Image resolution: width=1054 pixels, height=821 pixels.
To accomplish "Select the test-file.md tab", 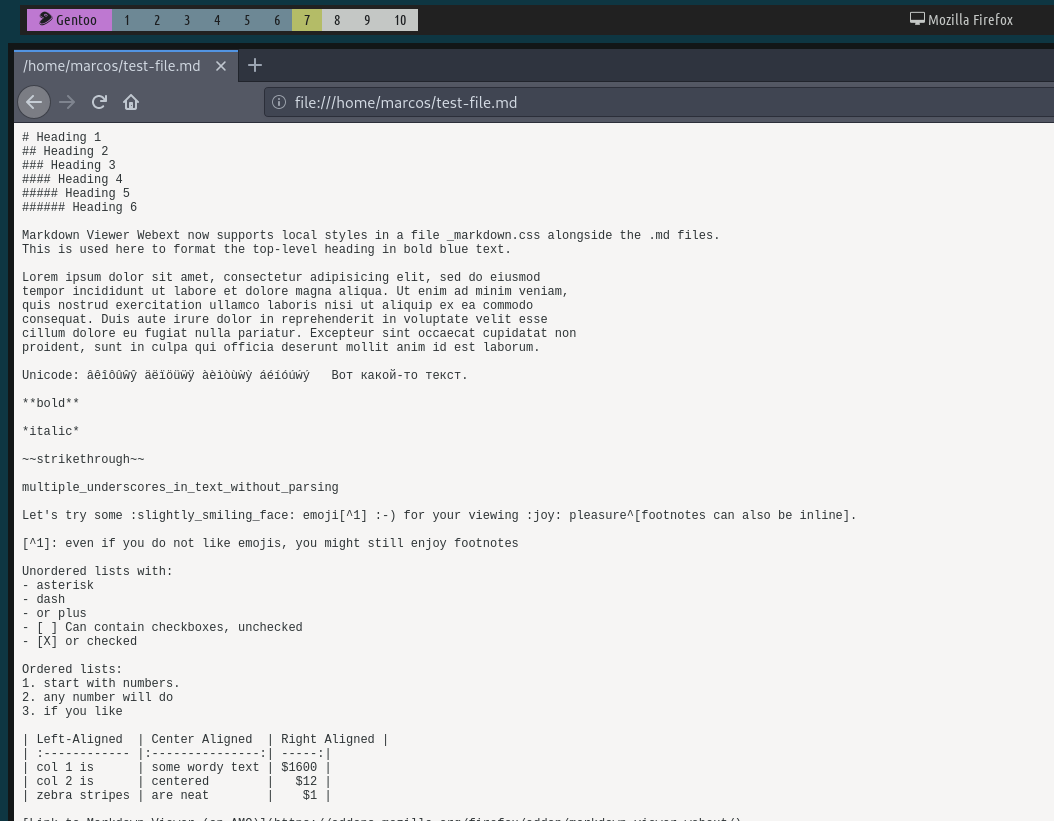I will point(111,66).
